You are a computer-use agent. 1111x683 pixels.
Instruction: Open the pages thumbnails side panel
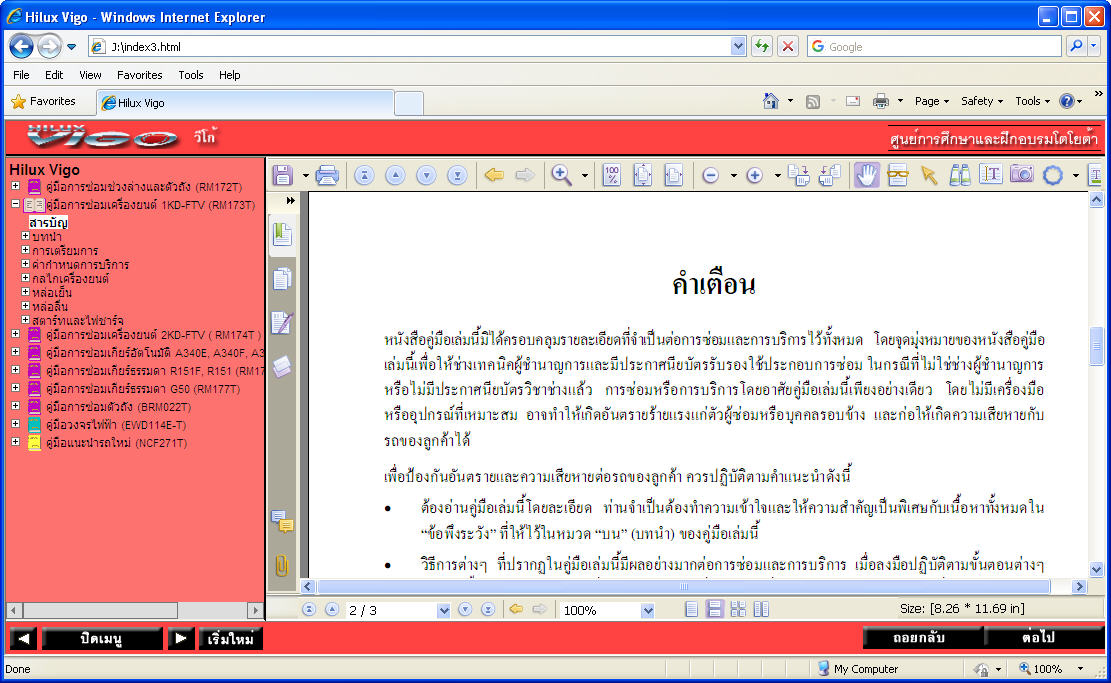click(x=282, y=279)
